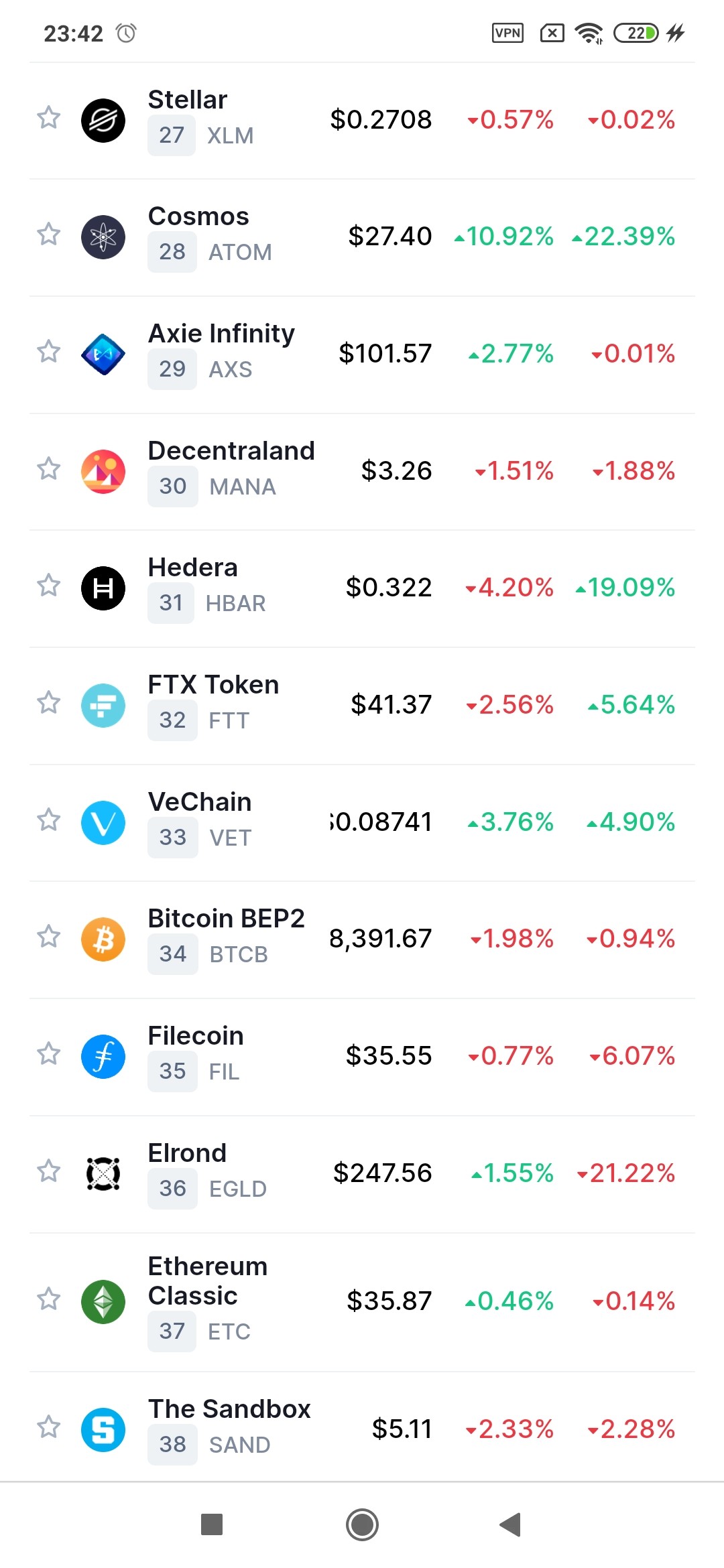Image resolution: width=724 pixels, height=1568 pixels.
Task: Star Ethereum Classic as a favorite
Action: point(48,1299)
